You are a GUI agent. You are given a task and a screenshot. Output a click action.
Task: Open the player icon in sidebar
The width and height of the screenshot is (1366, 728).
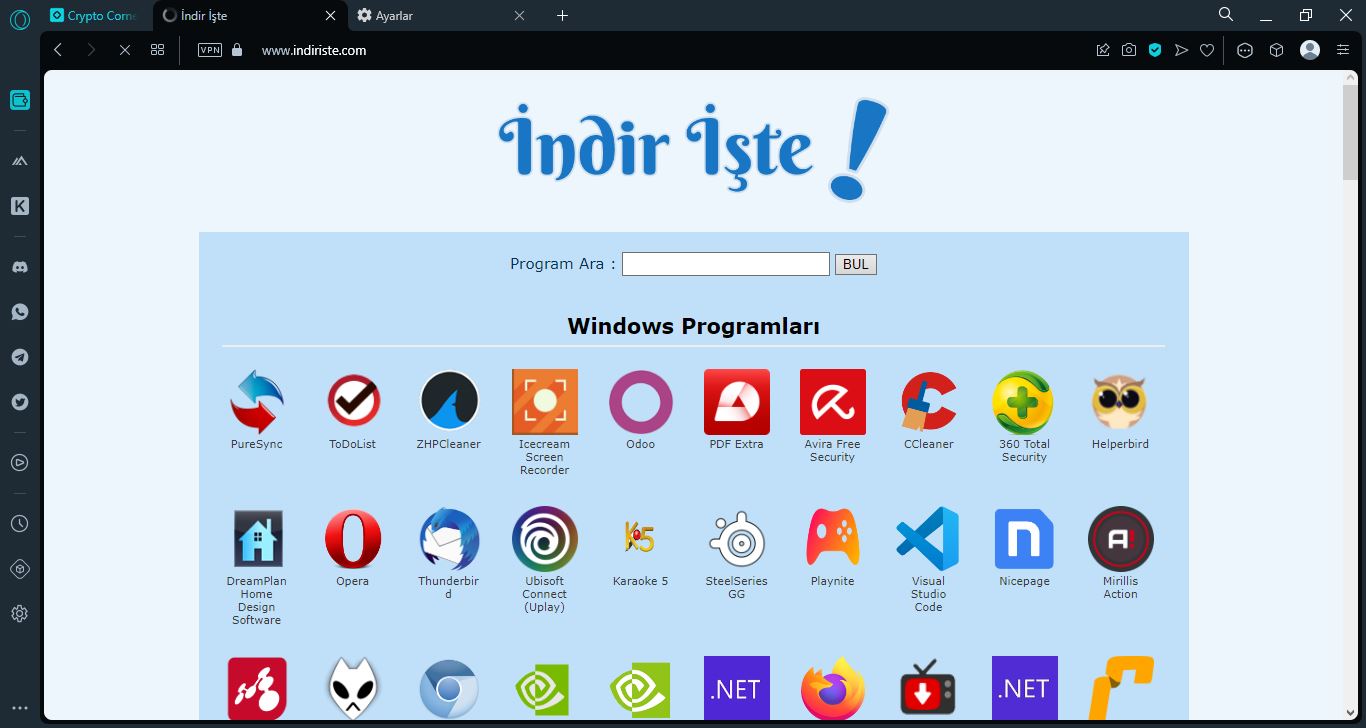[x=19, y=462]
